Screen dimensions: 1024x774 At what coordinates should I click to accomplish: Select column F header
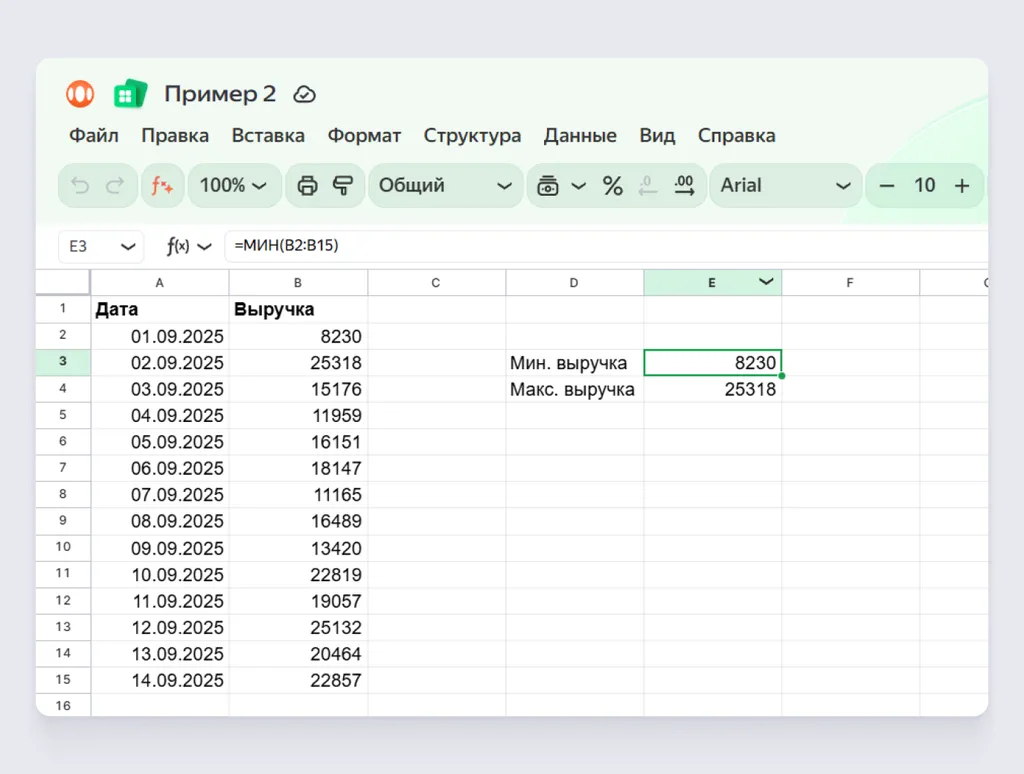pyautogui.click(x=850, y=283)
